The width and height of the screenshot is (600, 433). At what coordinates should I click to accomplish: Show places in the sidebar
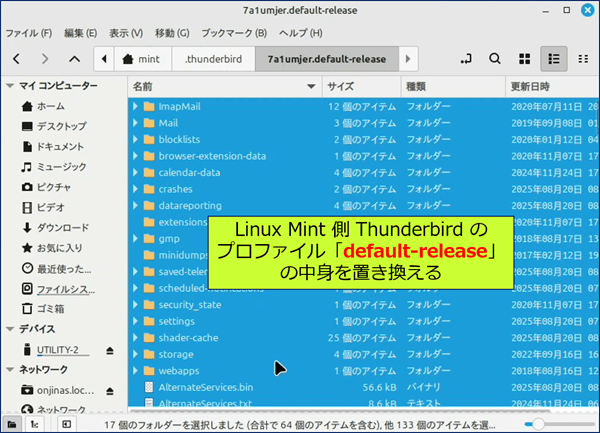click(12, 424)
